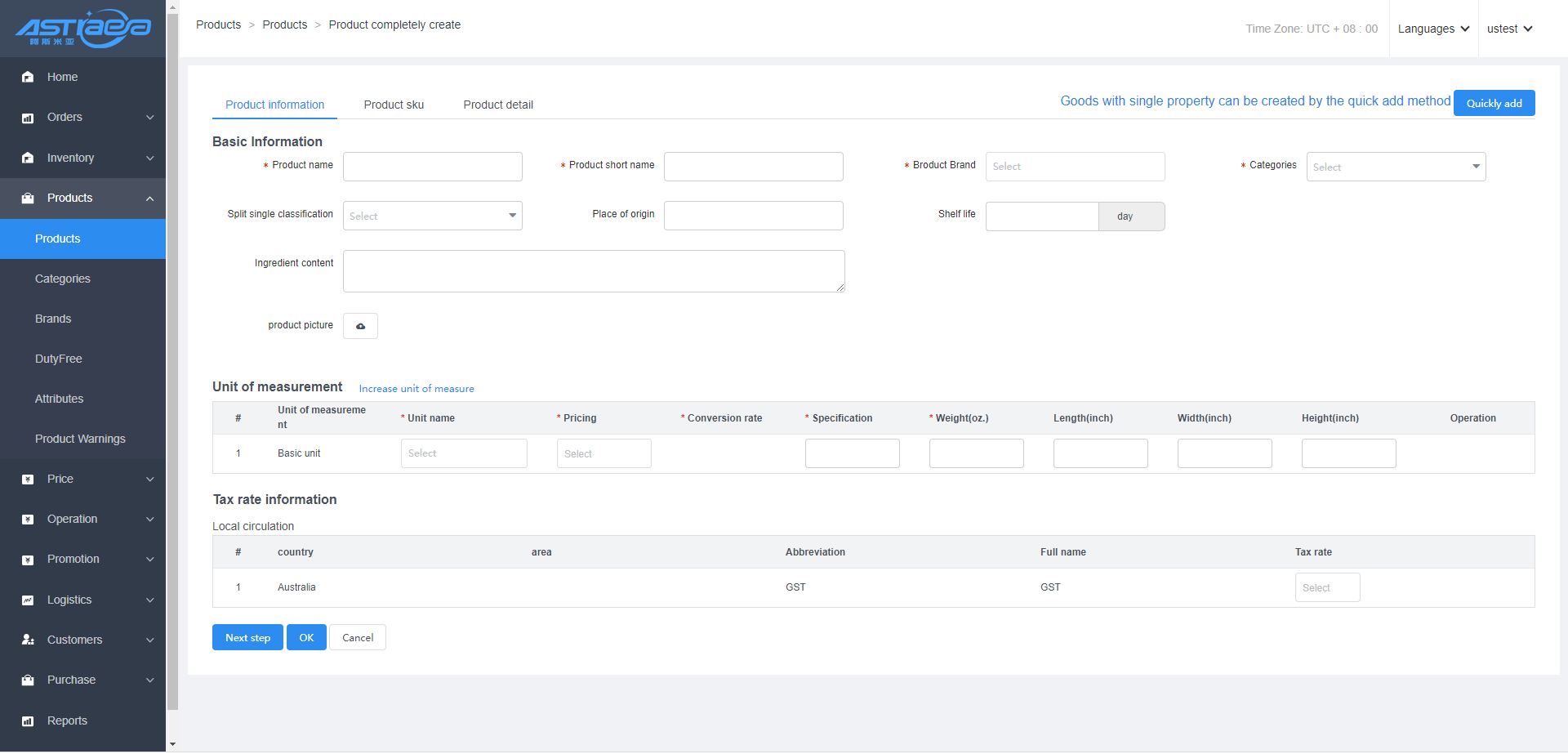Open the ustest user menu
The width and height of the screenshot is (1568, 754).
coord(1509,29)
